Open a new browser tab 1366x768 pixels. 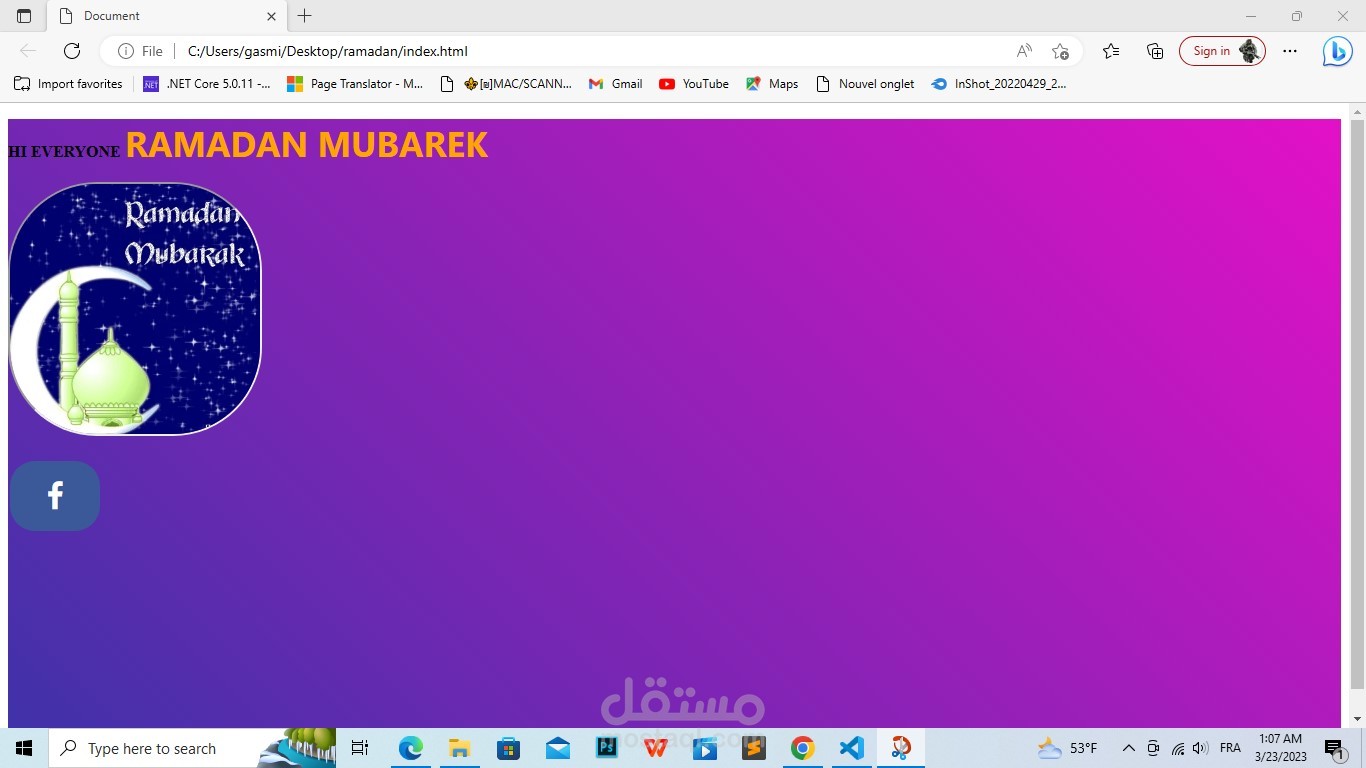click(304, 16)
